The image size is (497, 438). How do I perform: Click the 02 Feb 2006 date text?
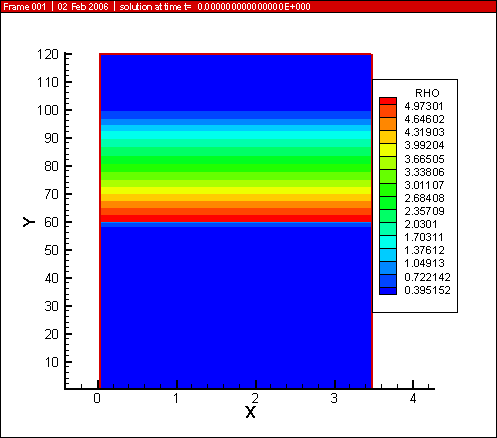[83, 7]
